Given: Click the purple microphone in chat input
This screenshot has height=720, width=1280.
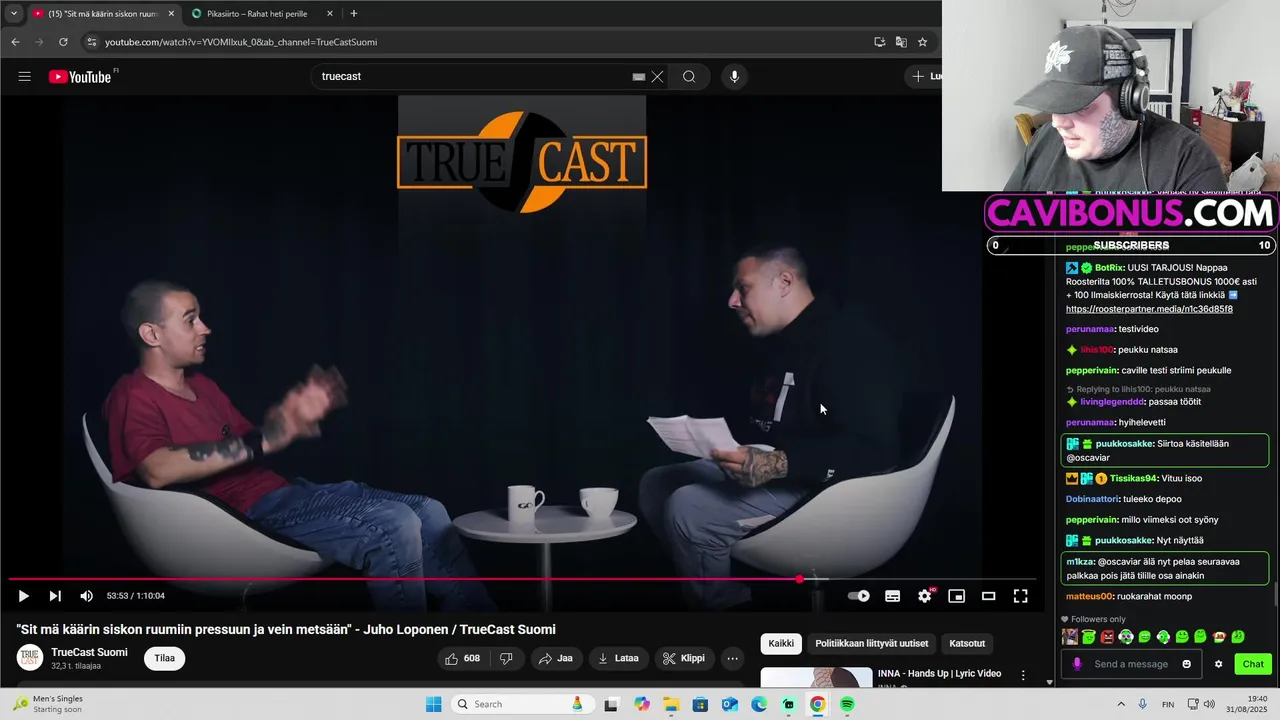Looking at the screenshot, I should pyautogui.click(x=1077, y=664).
